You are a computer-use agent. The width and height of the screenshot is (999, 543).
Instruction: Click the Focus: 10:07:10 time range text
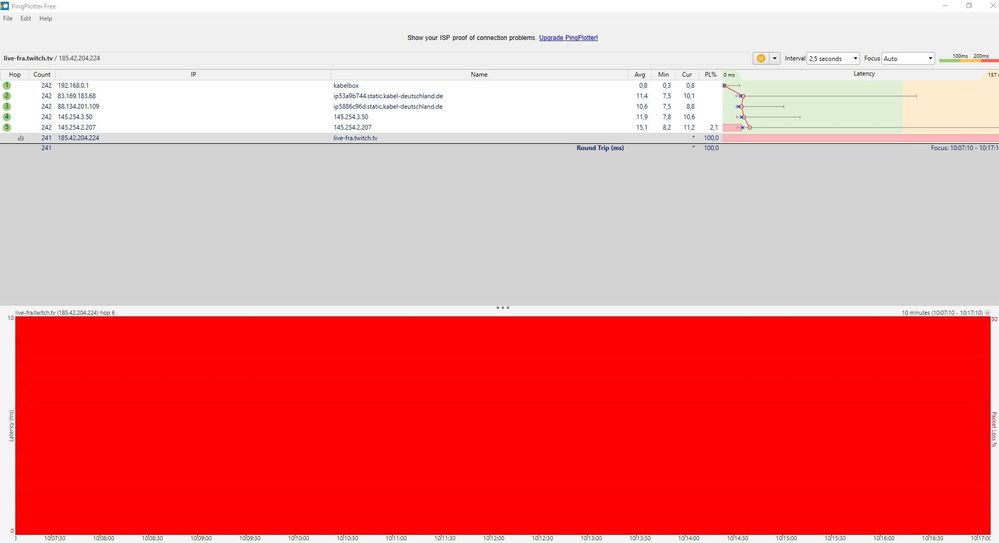pos(965,148)
